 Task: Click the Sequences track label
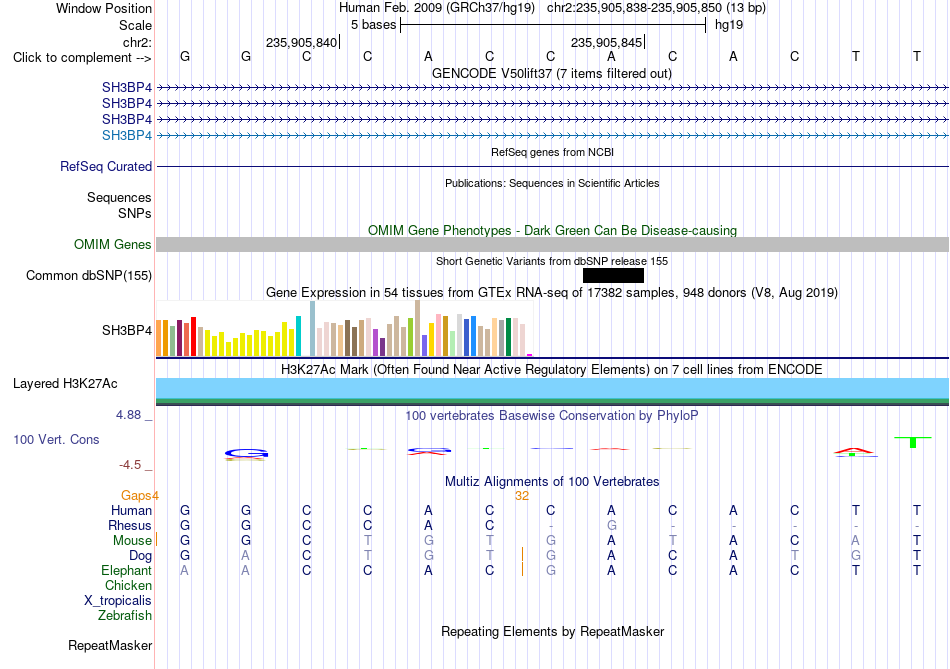point(119,198)
